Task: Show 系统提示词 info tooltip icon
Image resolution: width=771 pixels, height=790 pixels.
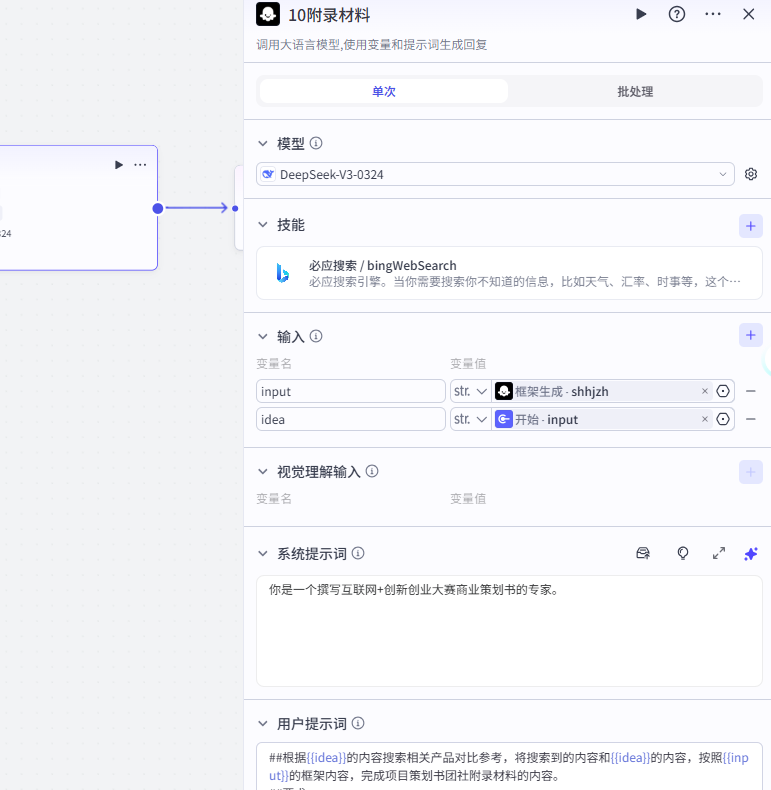Action: [x=358, y=553]
